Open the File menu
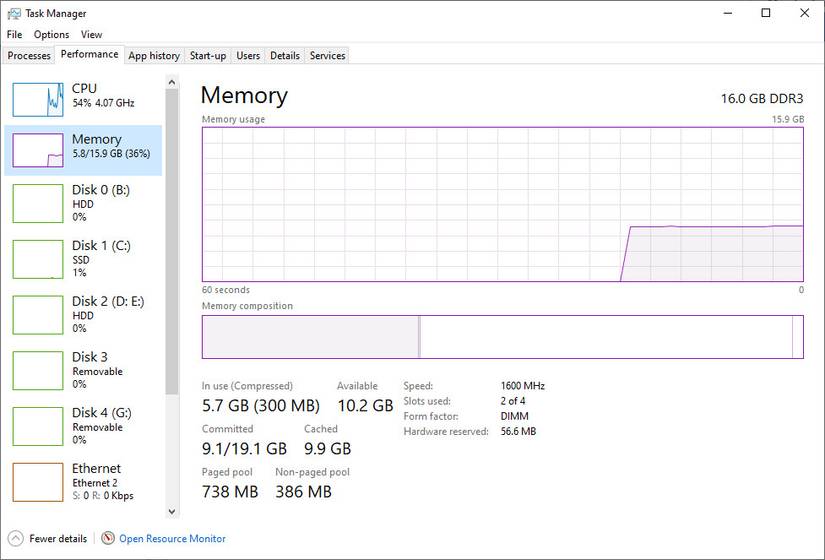Screen dimensions: 825x560 pos(14,35)
